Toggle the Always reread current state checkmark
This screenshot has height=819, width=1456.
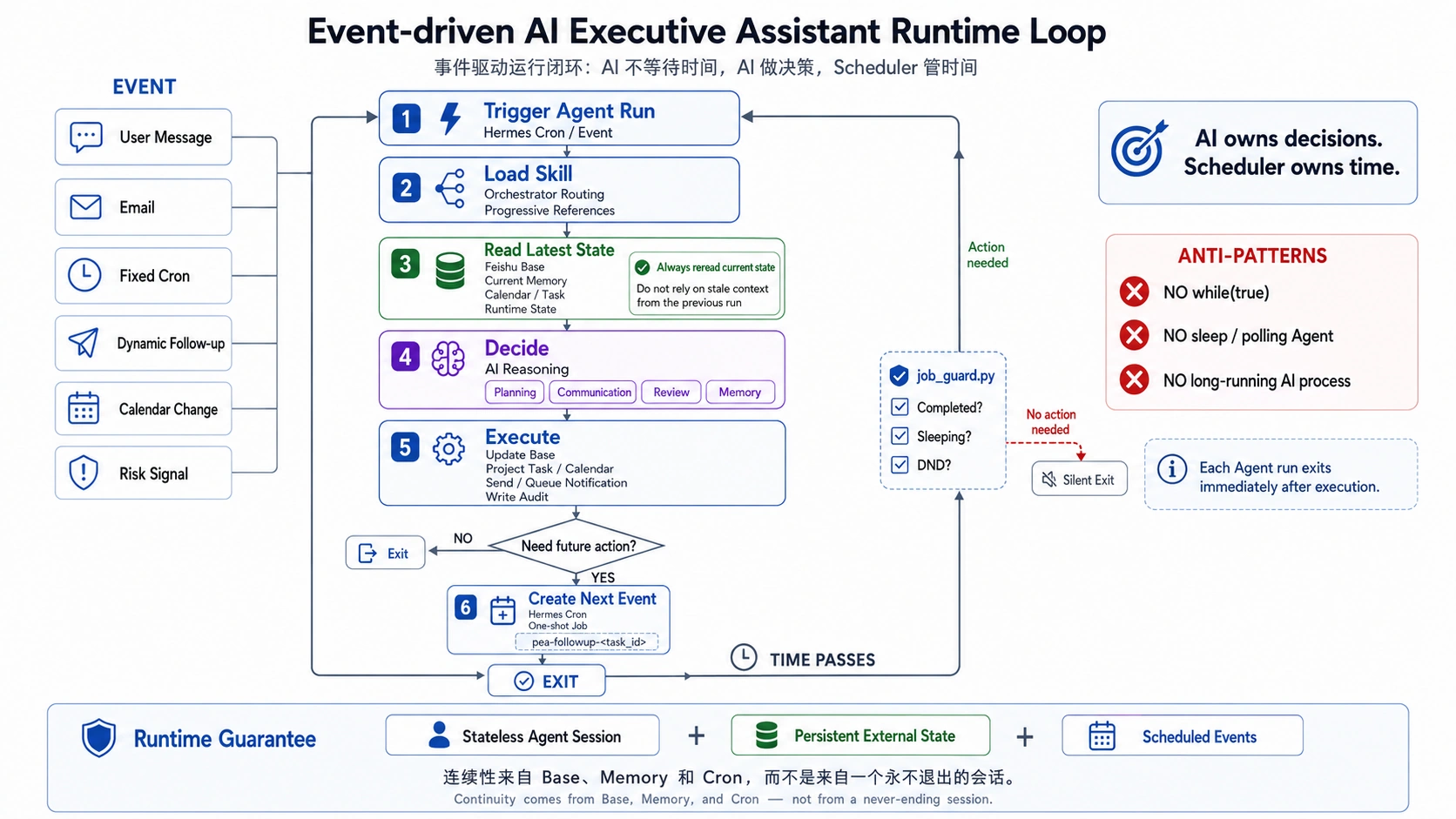click(643, 267)
